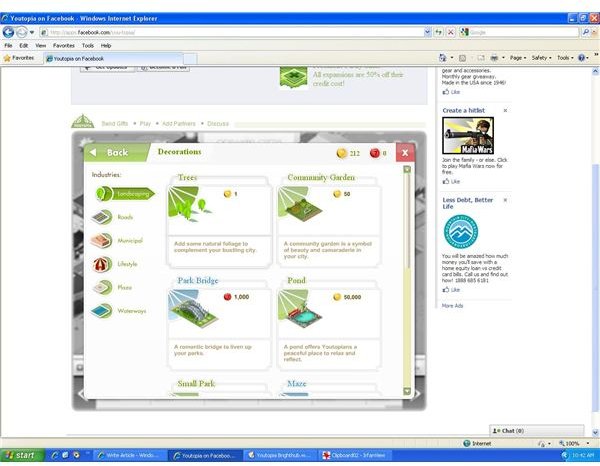This screenshot has width=600, height=466.
Task: Switch to Youtopia Brighthub taskbar window
Action: coord(280,455)
